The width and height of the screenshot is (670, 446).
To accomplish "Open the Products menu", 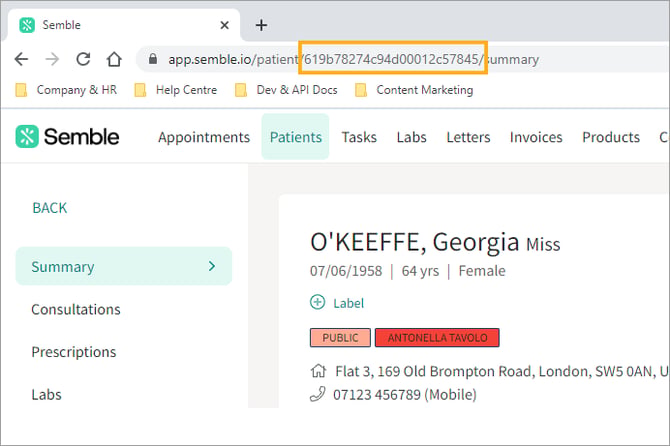I will [x=611, y=137].
